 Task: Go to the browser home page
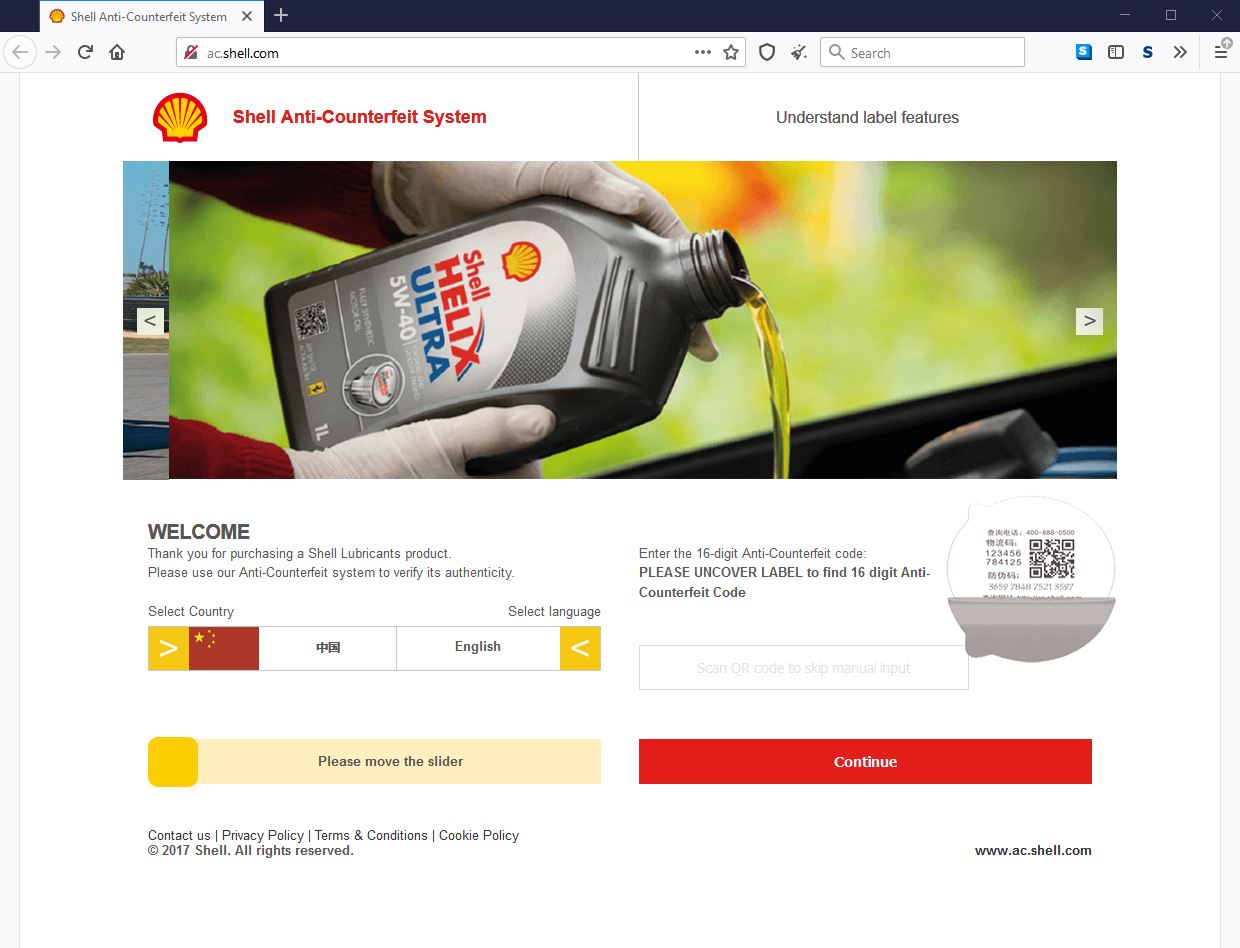click(117, 52)
